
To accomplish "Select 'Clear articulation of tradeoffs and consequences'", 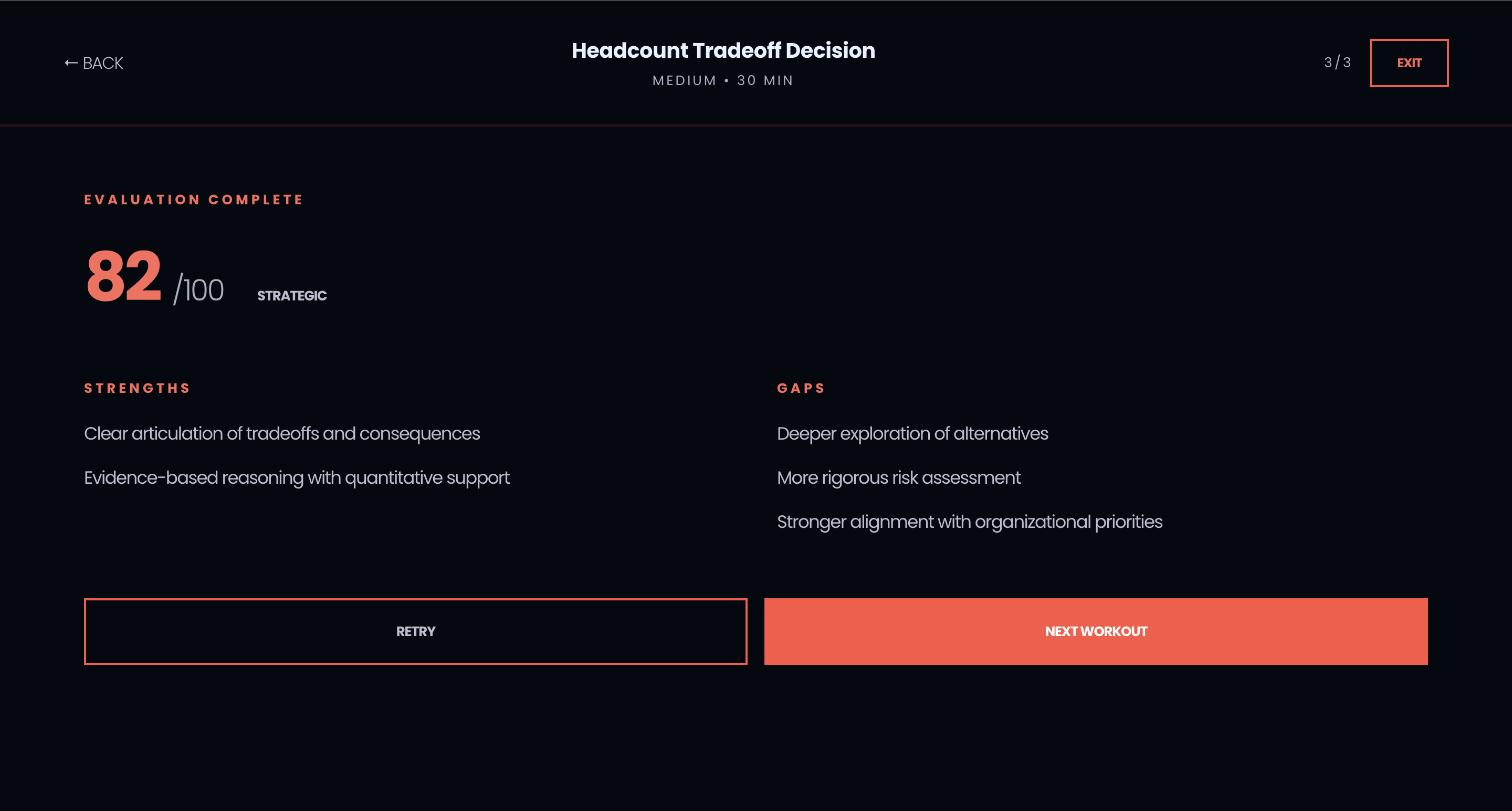I will (282, 433).
